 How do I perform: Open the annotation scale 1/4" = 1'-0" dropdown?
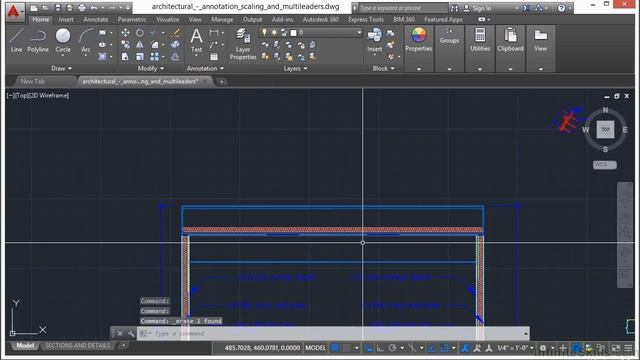click(515, 348)
